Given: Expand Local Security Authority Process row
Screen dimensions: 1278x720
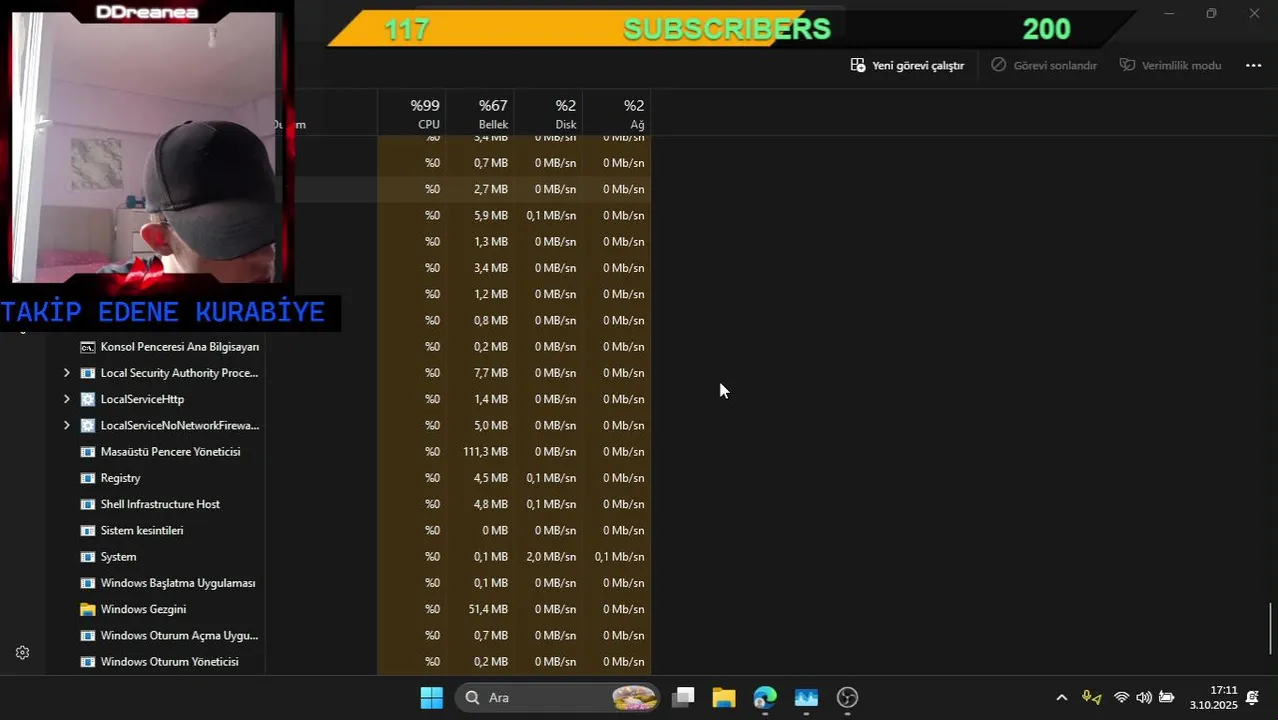Looking at the screenshot, I should pos(67,373).
